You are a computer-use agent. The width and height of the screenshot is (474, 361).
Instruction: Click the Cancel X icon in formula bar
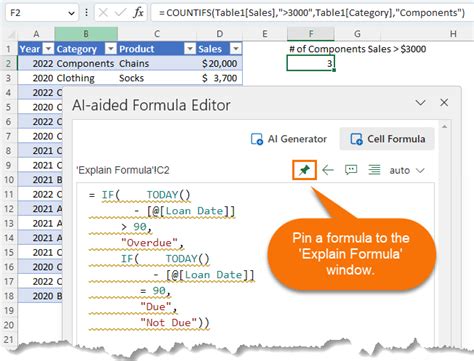tap(103, 13)
